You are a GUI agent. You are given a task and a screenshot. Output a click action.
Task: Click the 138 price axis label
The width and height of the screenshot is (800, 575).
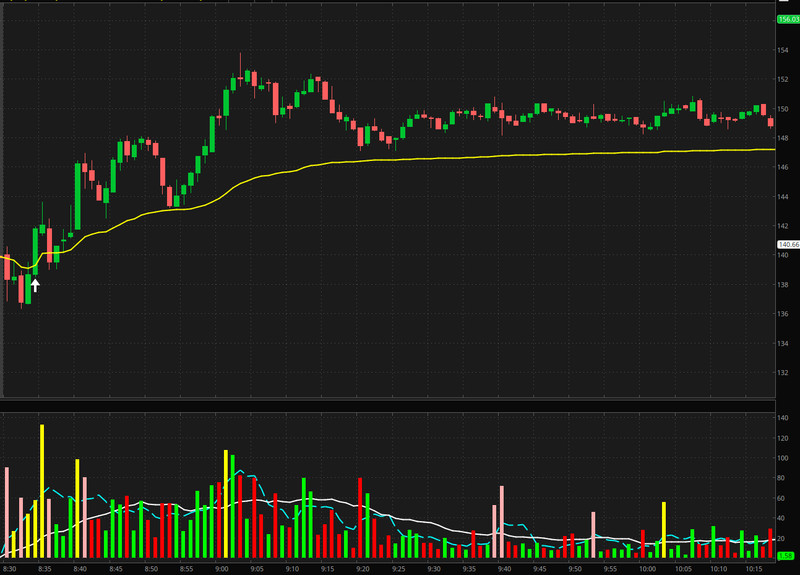tap(783, 284)
